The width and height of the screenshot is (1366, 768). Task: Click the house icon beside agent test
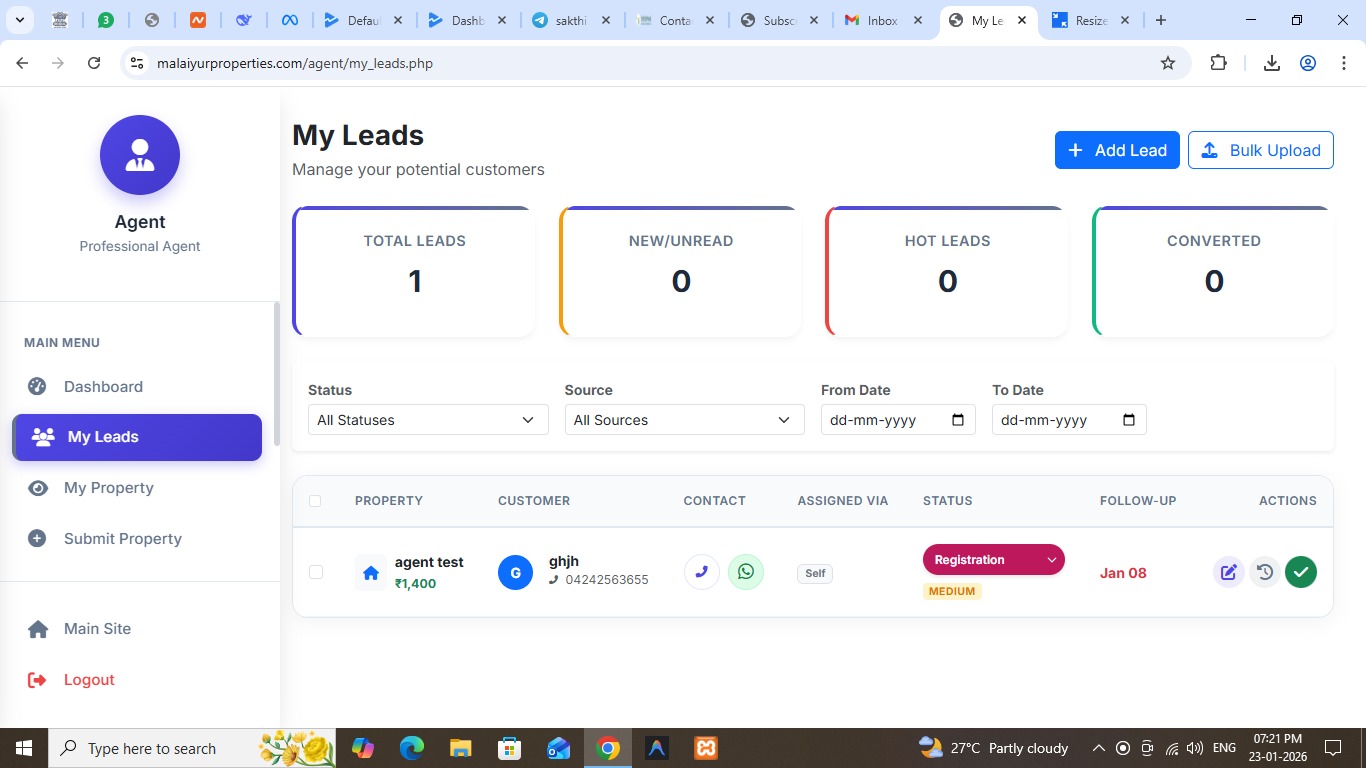371,572
